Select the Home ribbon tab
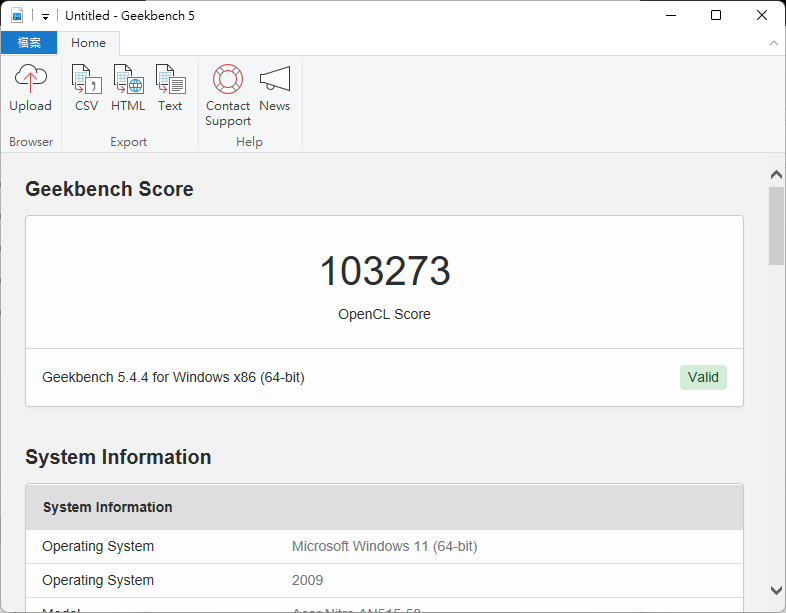Screen dimensions: 786x613 (x=88, y=43)
